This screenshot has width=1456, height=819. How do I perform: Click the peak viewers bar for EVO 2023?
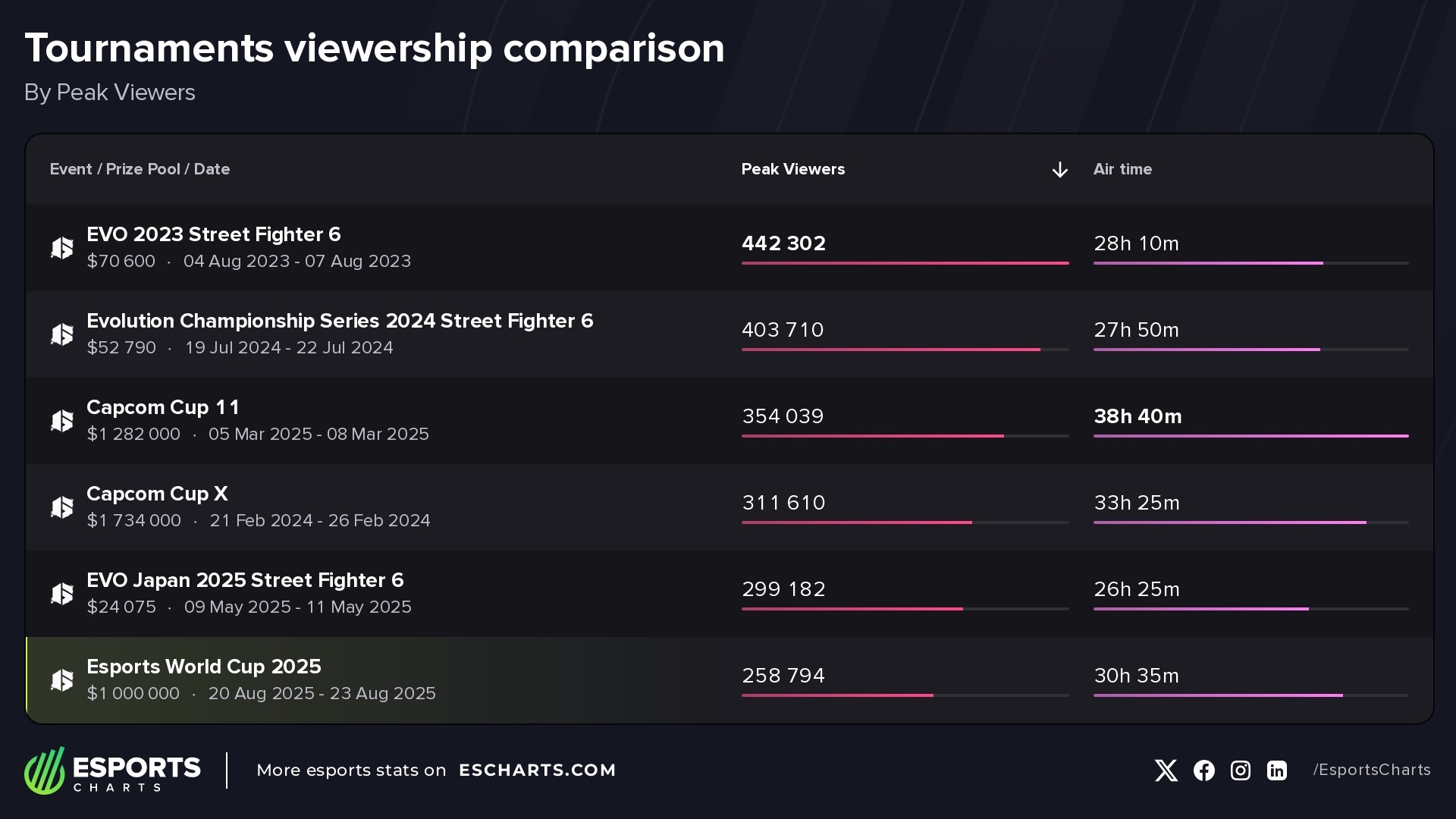coord(905,263)
